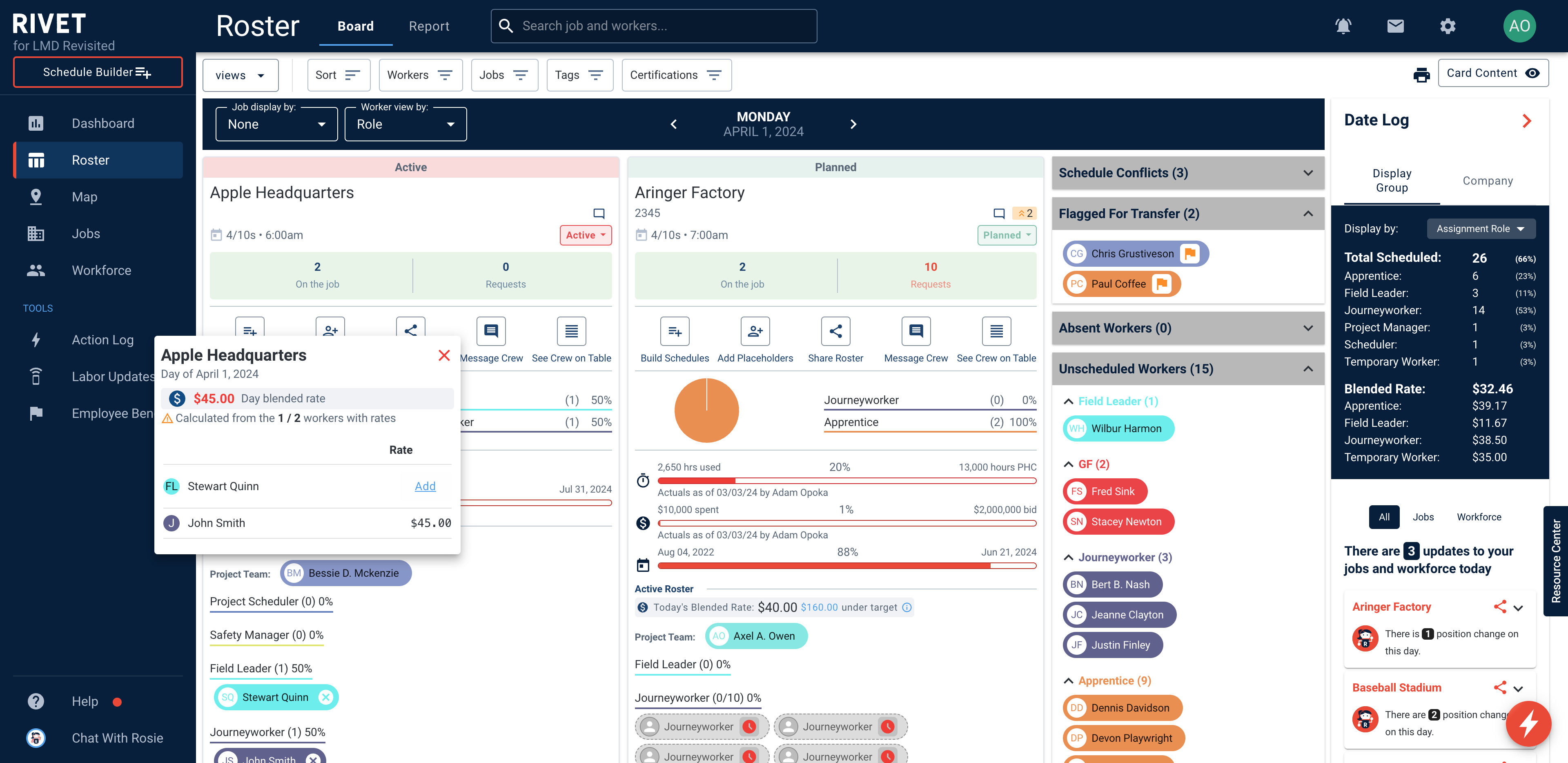Click the Schedule Builder button
This screenshot has width=1568, height=763.
pos(98,72)
